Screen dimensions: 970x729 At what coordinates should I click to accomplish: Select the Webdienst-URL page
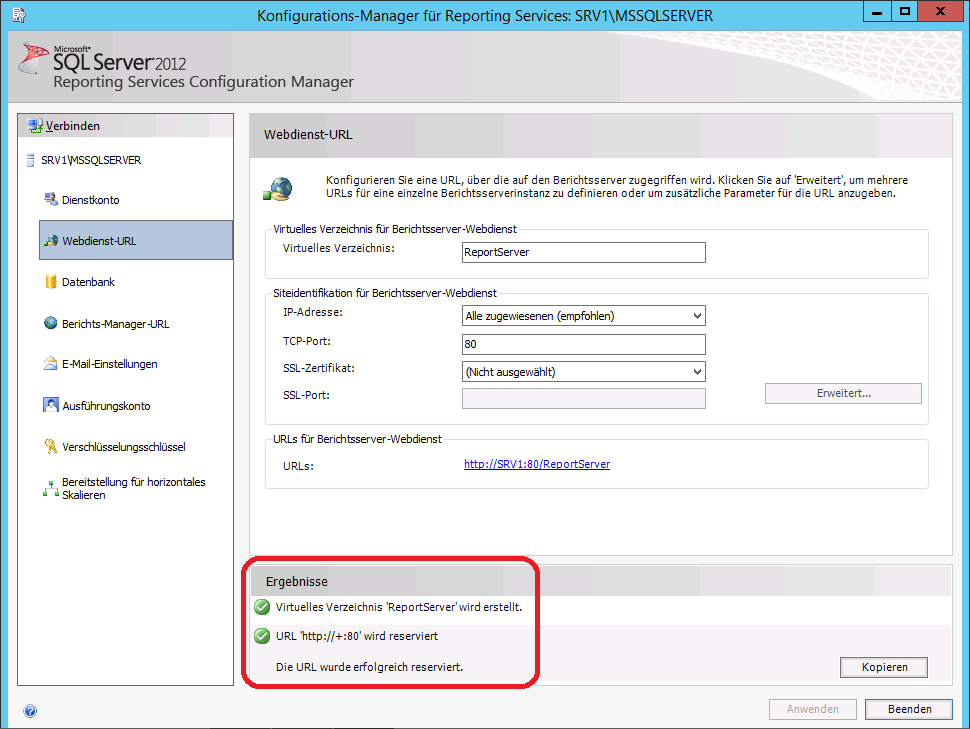135,240
